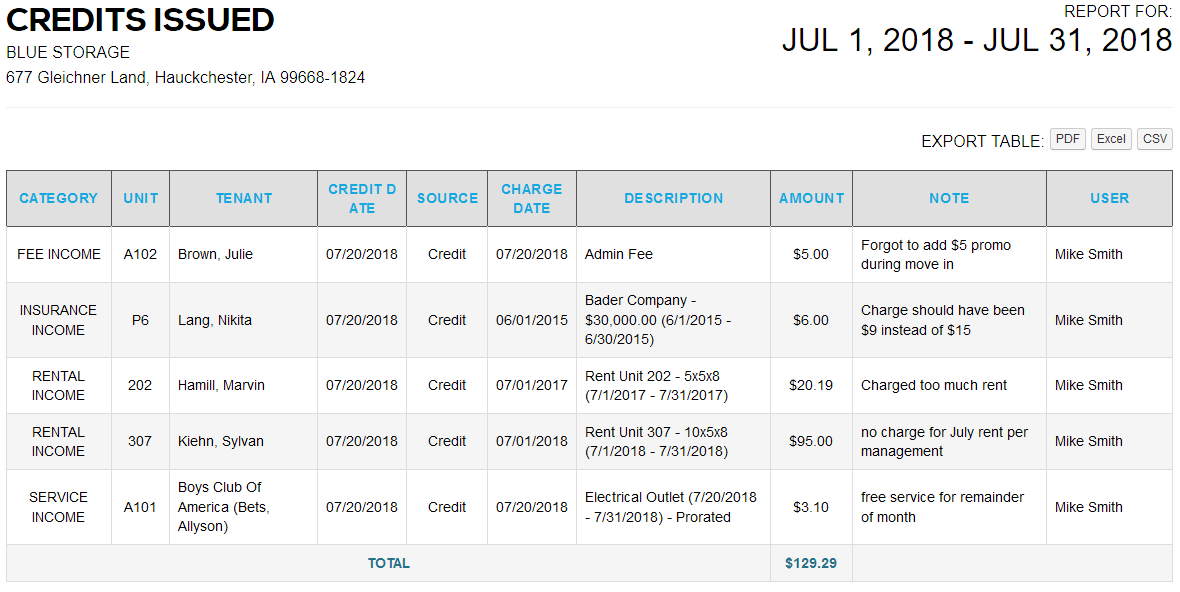Click unit 307 cell
Image resolution: width=1180 pixels, height=592 pixels.
pyautogui.click(x=140, y=441)
